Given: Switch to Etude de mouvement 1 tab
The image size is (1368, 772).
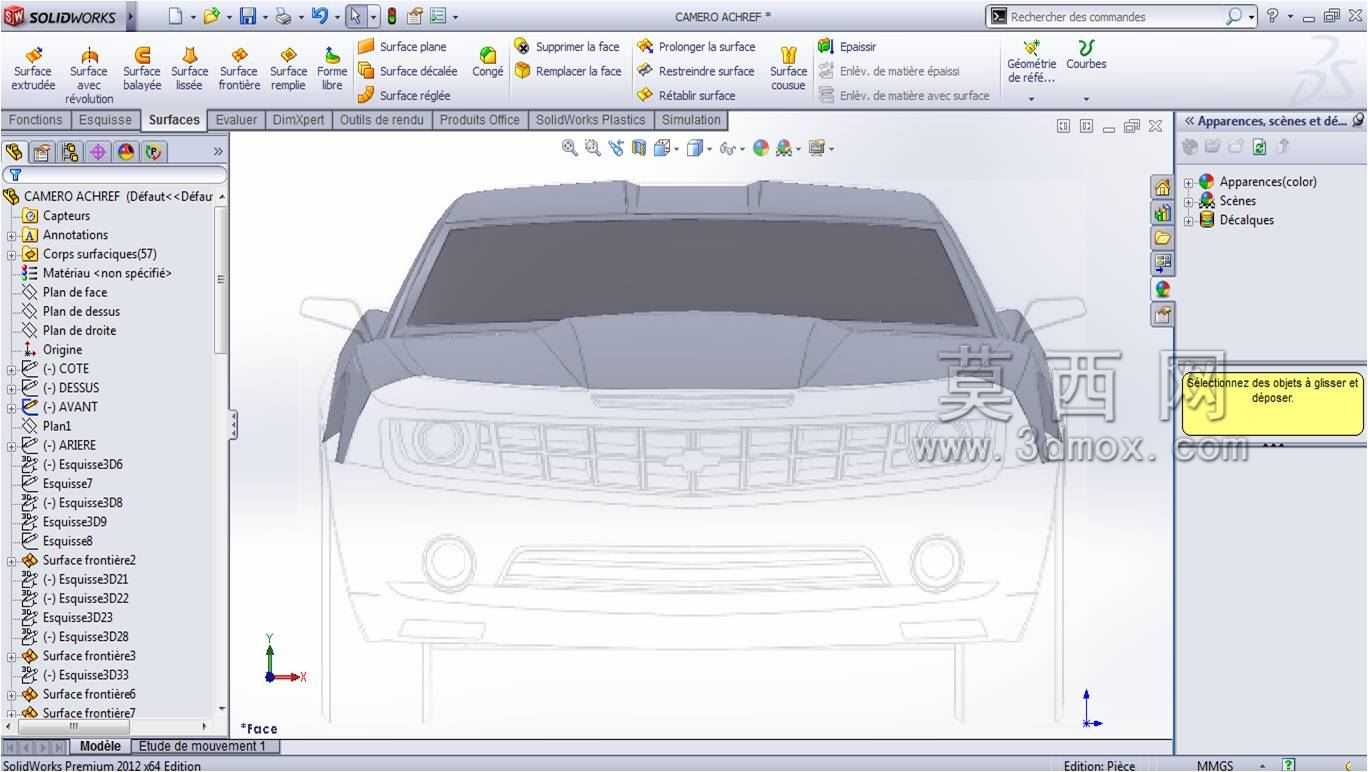Looking at the screenshot, I should point(203,746).
